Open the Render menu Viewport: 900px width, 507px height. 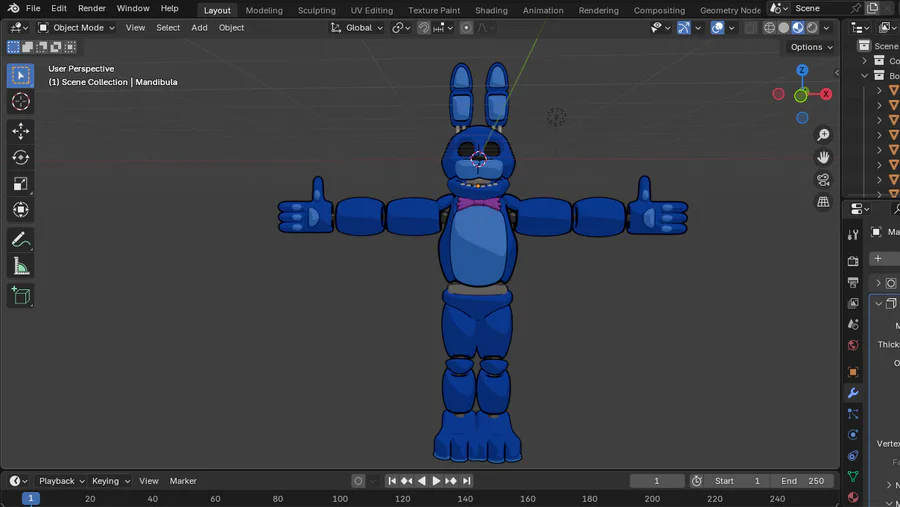pos(92,8)
